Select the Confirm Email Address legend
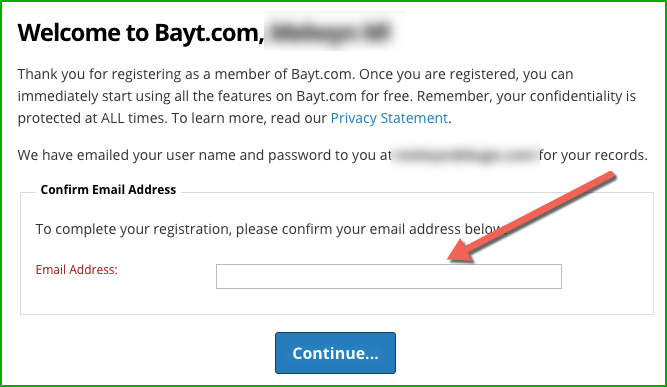Viewport: 667px width, 387px height. point(108,190)
